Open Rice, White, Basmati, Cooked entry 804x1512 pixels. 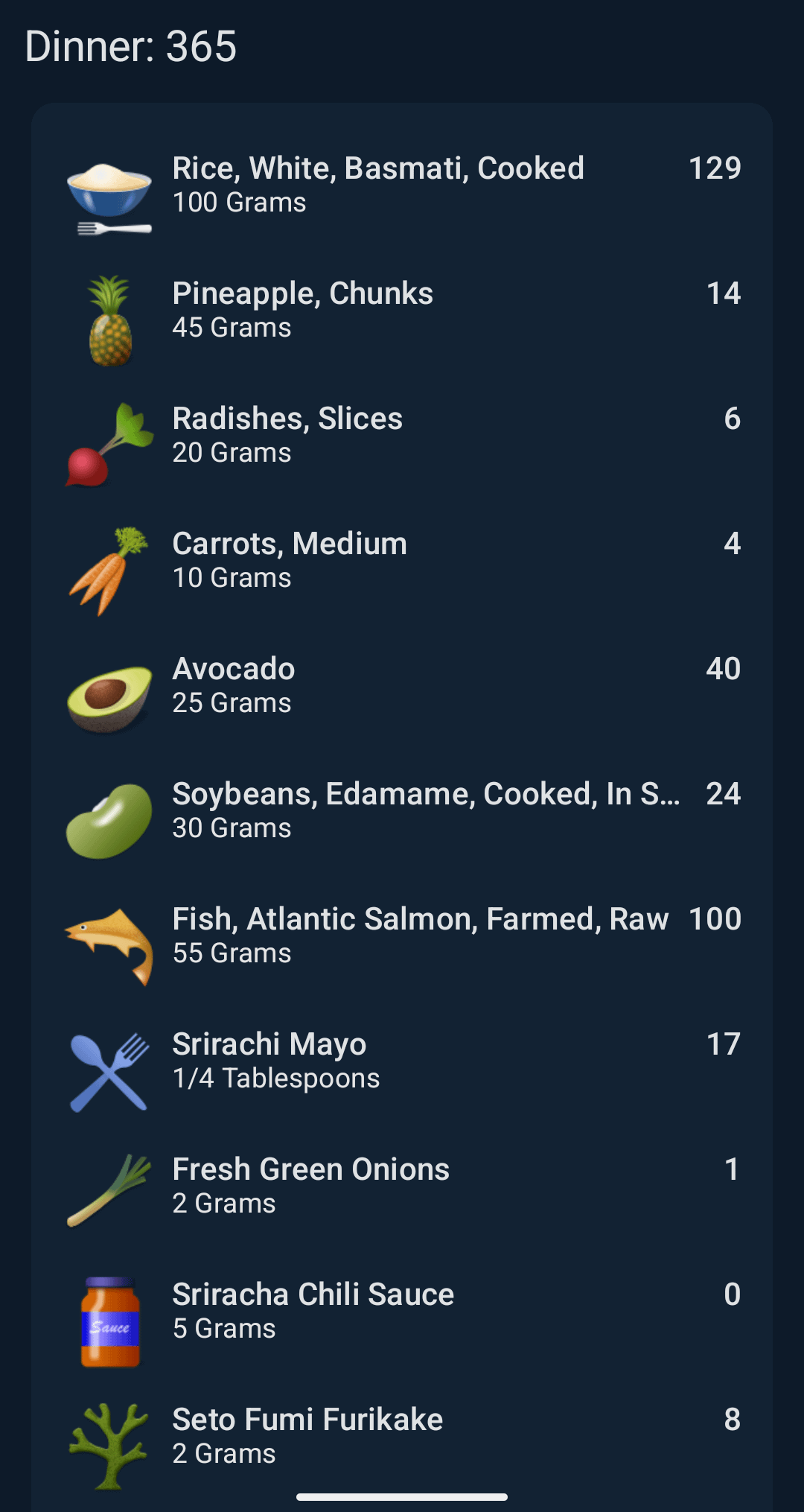[378, 169]
